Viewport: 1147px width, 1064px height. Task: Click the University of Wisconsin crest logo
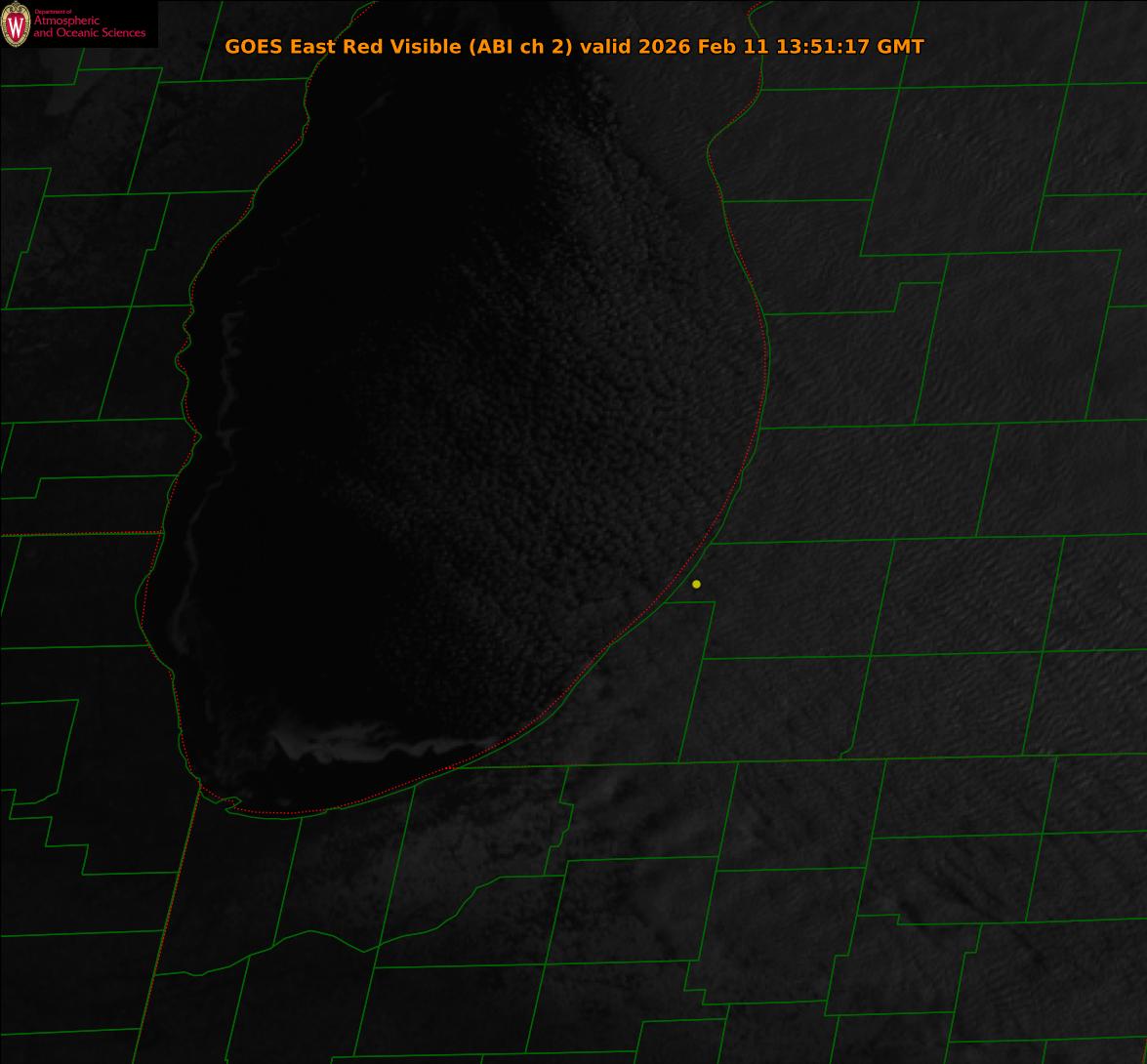16,24
